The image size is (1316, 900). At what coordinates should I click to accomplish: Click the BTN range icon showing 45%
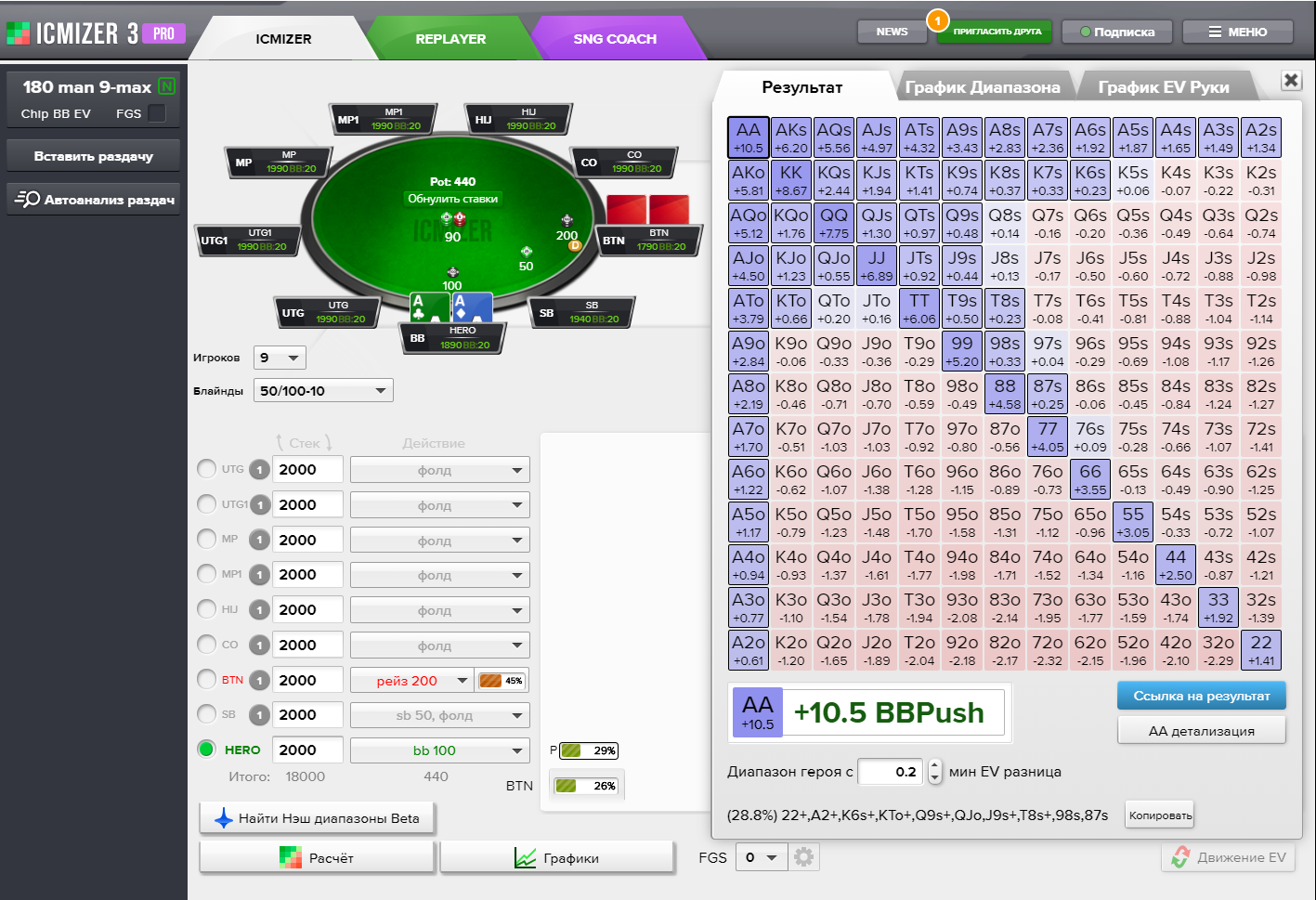coord(502,680)
